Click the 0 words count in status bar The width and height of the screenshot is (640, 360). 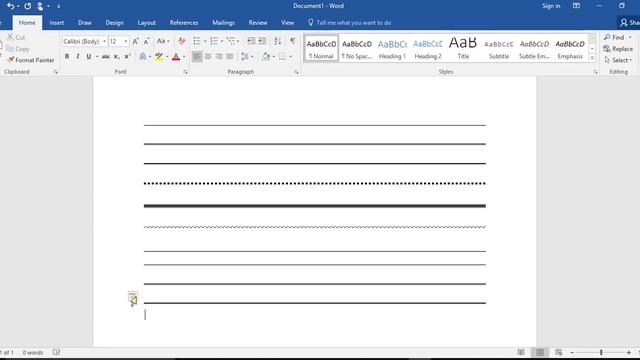(x=33, y=352)
